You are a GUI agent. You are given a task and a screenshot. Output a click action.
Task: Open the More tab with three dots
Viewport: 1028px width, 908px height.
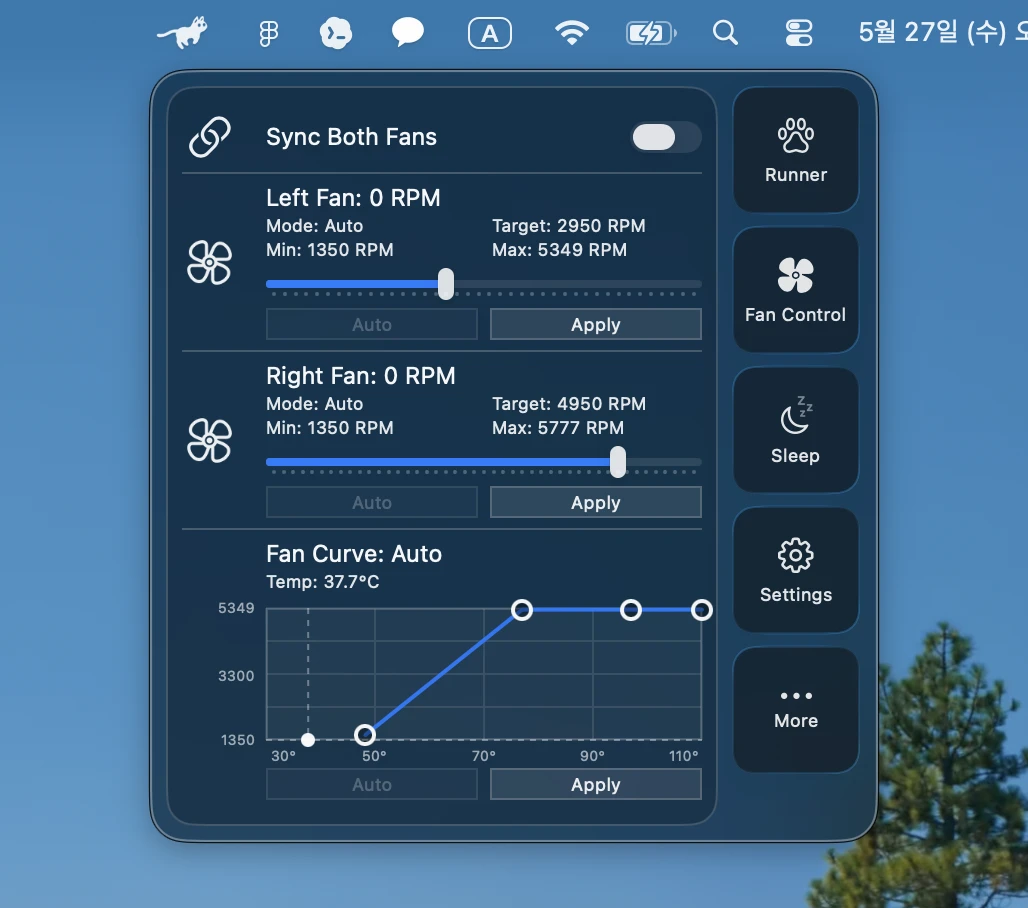[795, 709]
